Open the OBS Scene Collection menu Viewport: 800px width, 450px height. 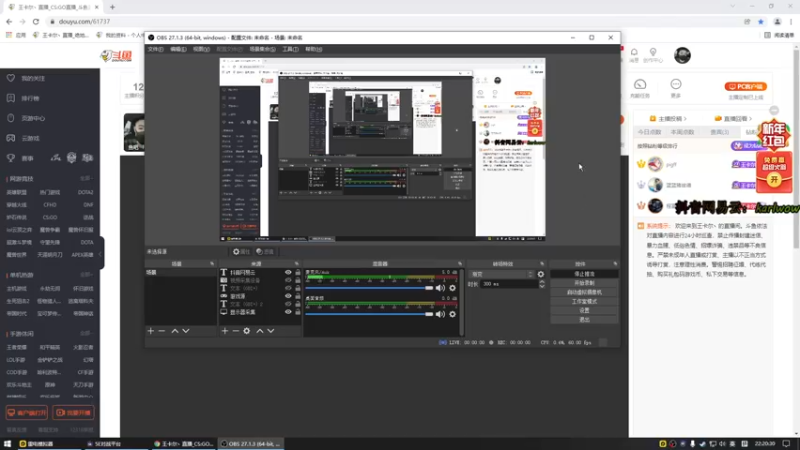[262, 49]
